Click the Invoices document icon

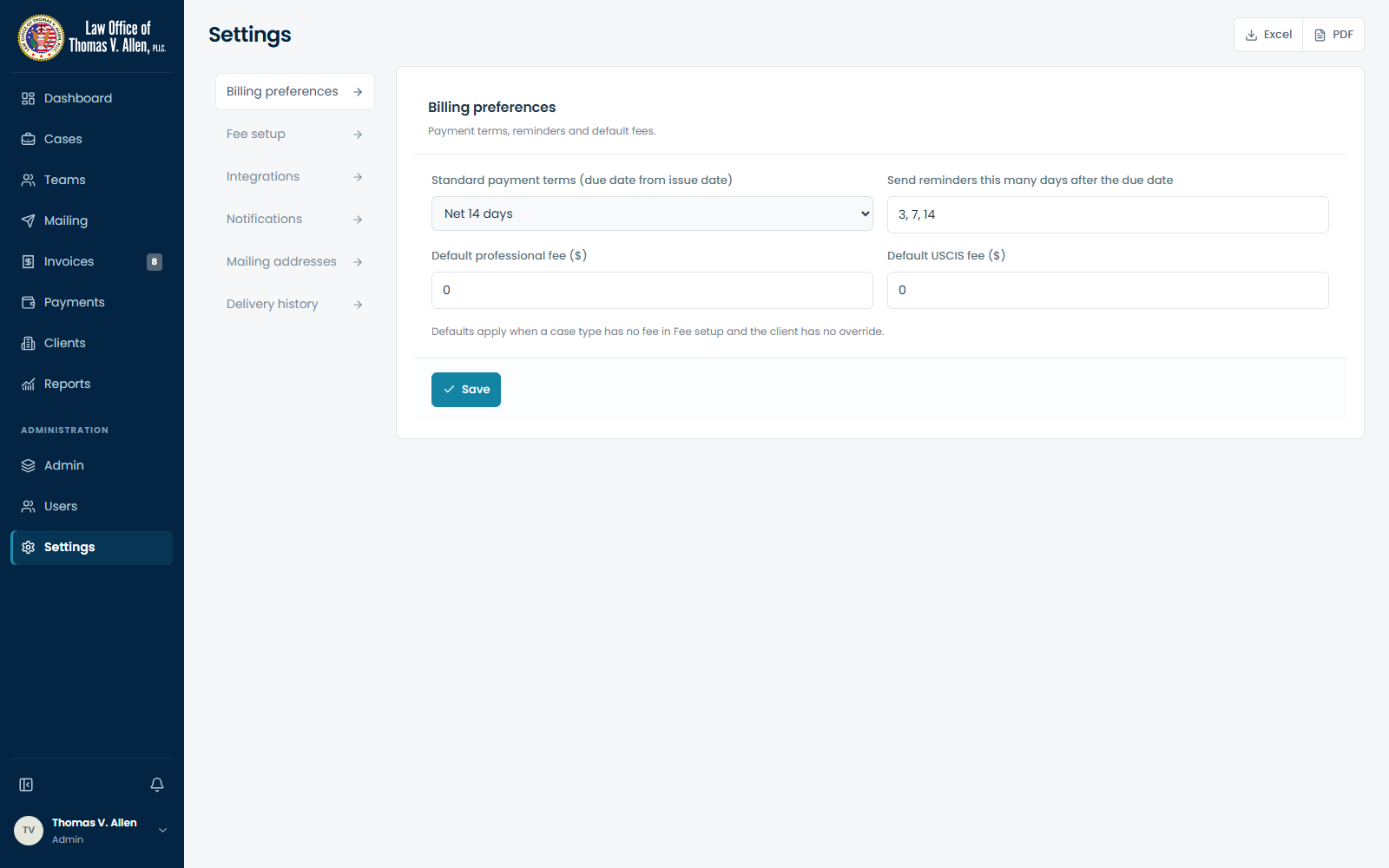(28, 261)
